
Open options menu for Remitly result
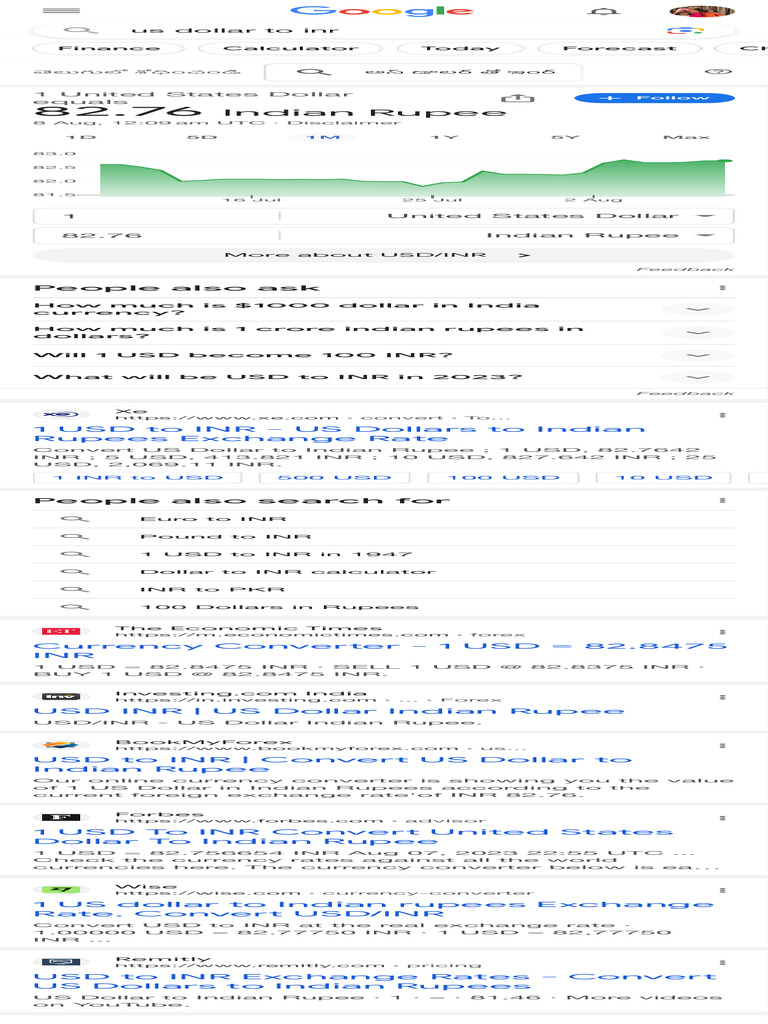coord(722,963)
